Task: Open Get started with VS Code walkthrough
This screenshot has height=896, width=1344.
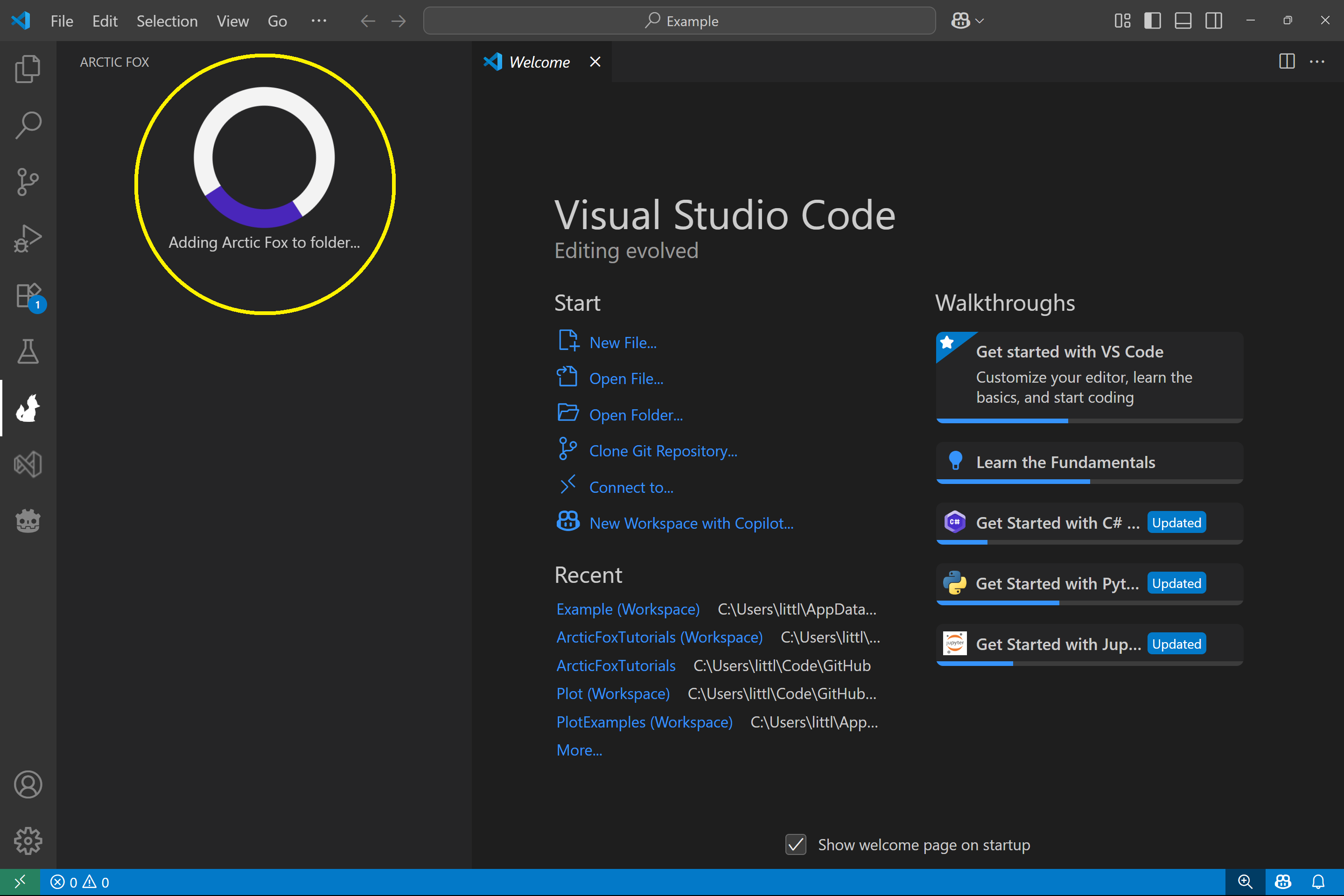Action: coord(1089,377)
